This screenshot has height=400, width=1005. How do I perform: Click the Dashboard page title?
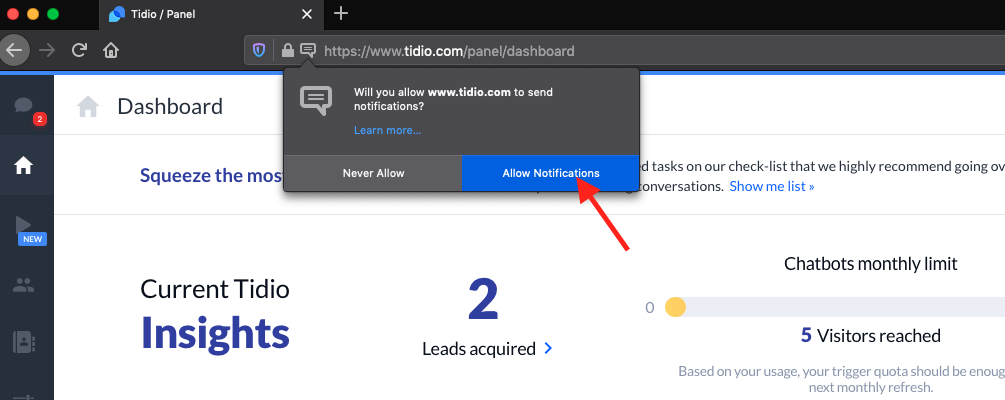[x=170, y=106]
